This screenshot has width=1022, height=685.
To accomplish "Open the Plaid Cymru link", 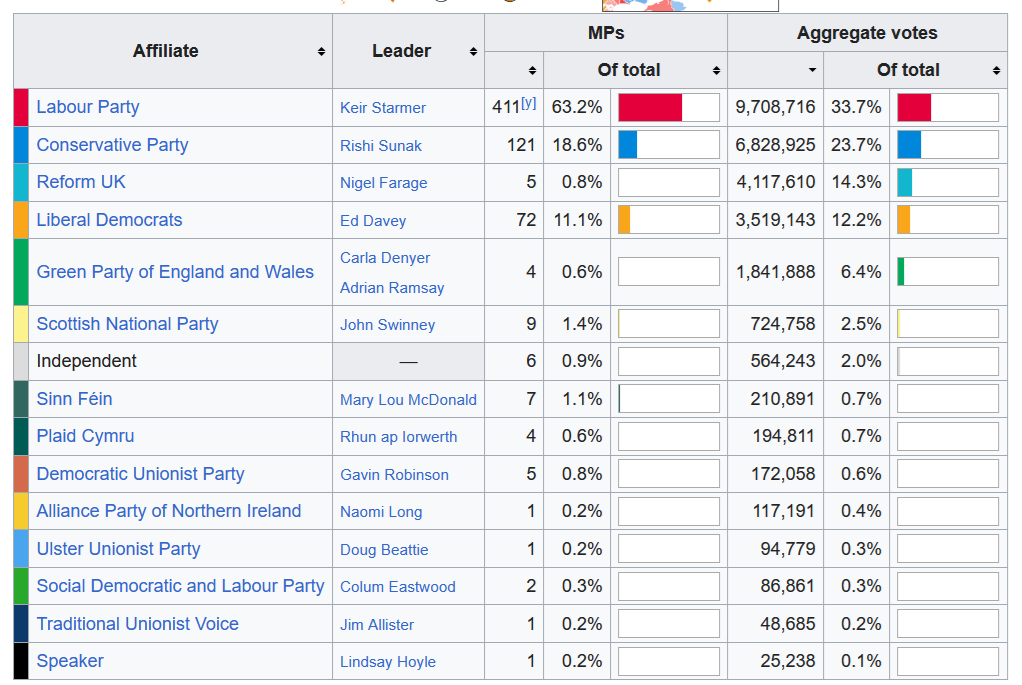I will 85,436.
